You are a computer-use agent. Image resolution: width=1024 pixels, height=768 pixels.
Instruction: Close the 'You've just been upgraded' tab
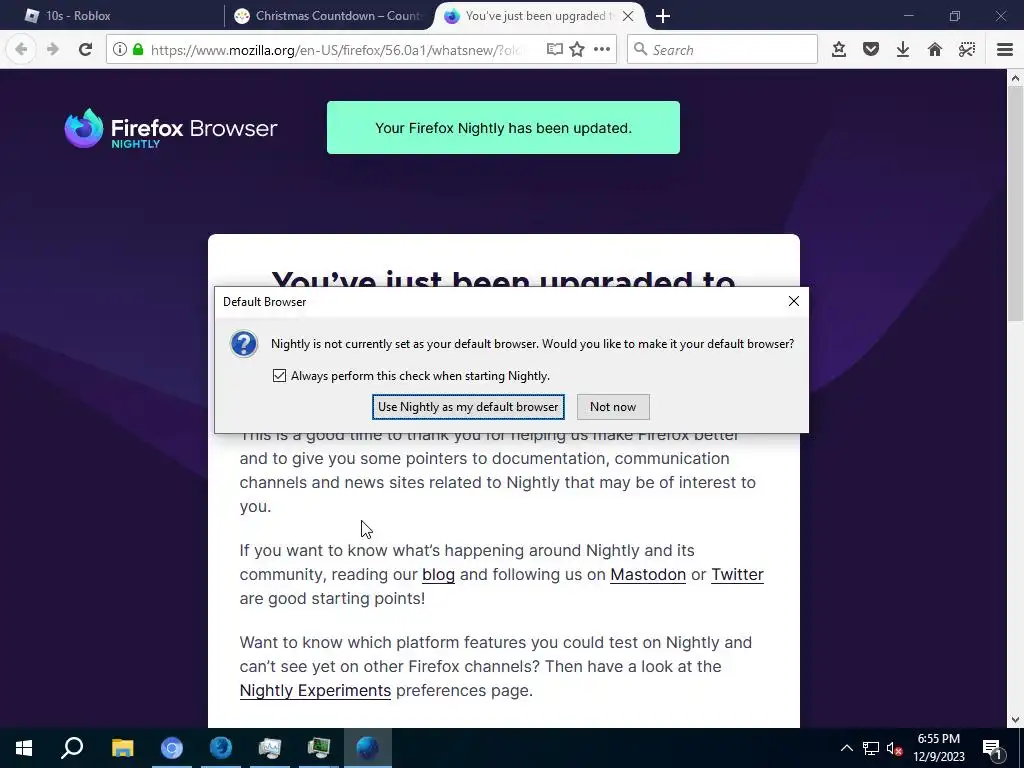(628, 16)
